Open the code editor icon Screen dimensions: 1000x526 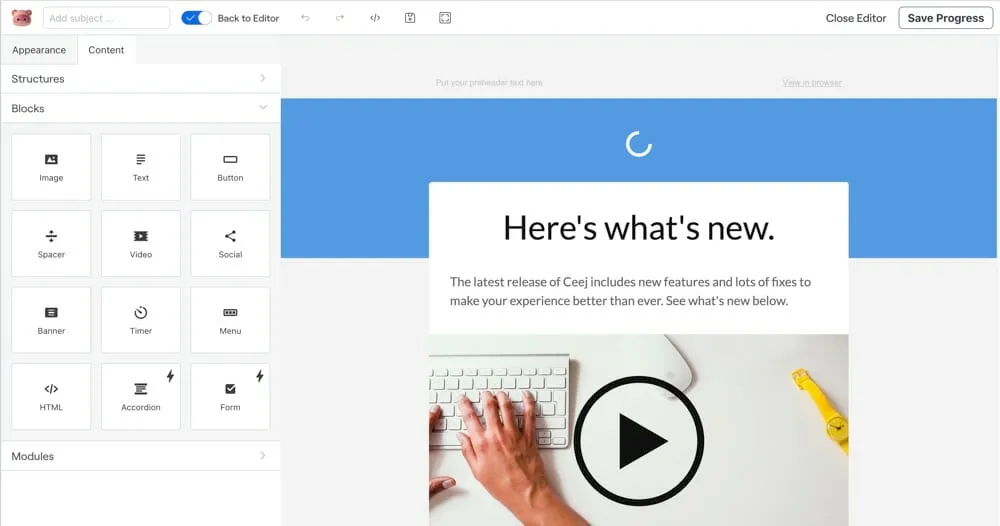point(375,18)
